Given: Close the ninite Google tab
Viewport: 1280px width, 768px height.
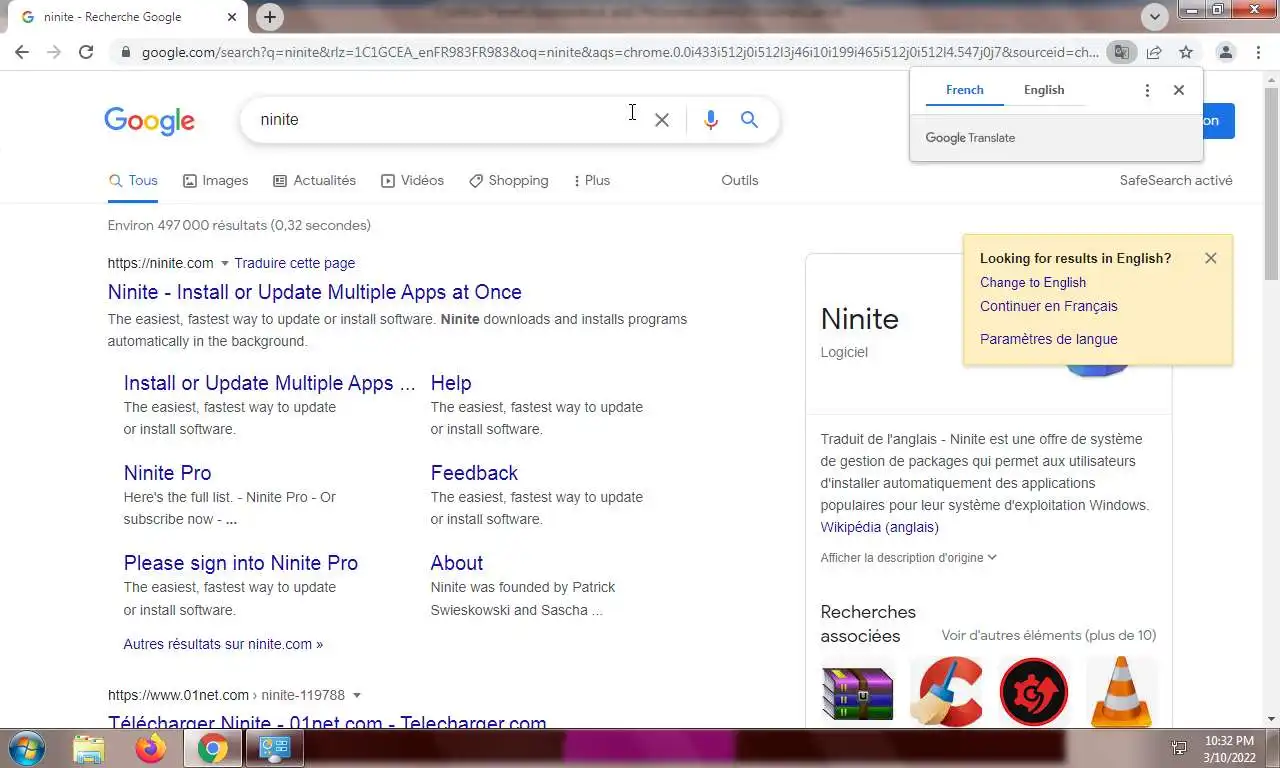Looking at the screenshot, I should [232, 17].
